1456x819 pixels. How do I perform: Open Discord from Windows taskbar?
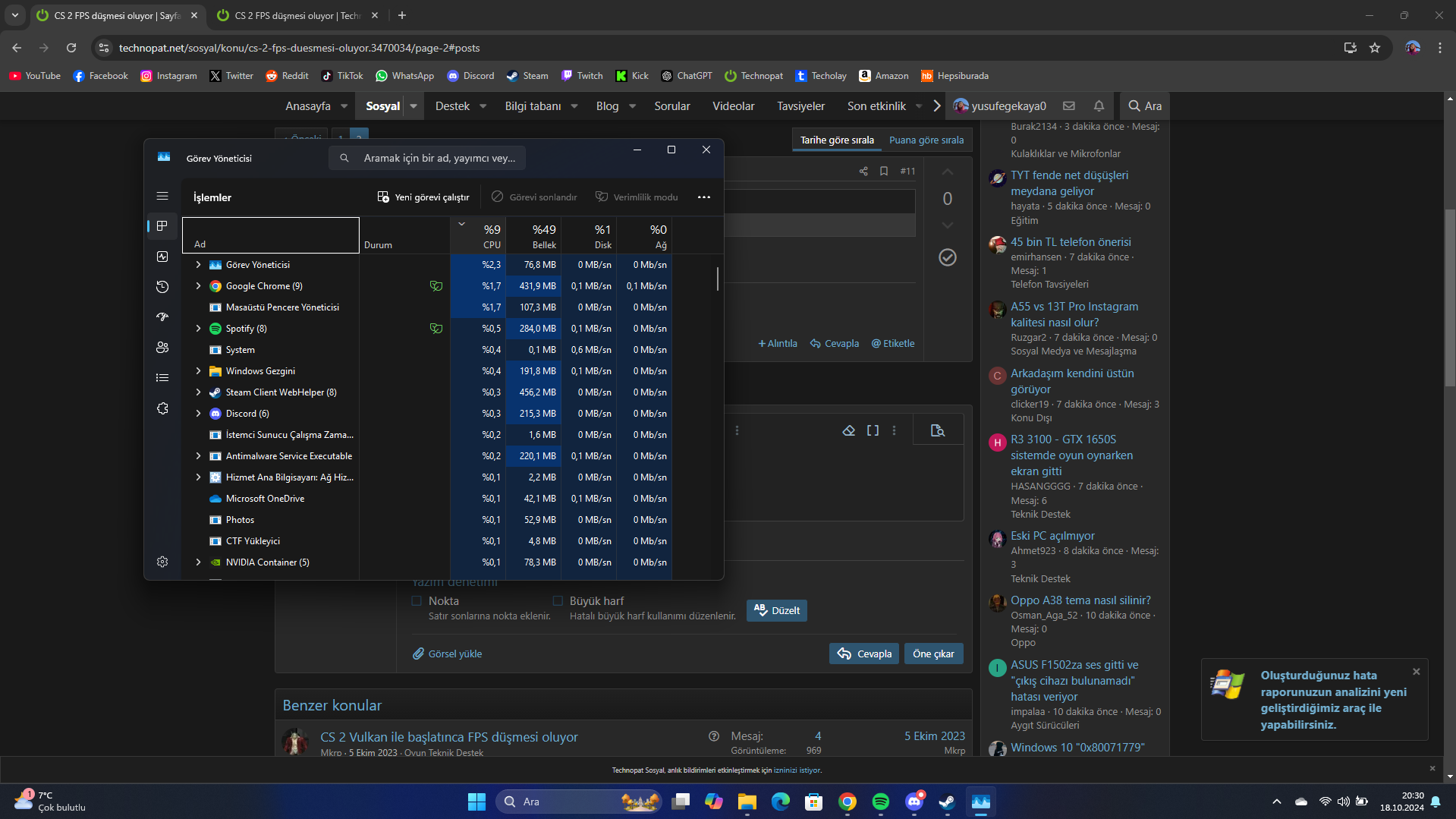click(914, 802)
